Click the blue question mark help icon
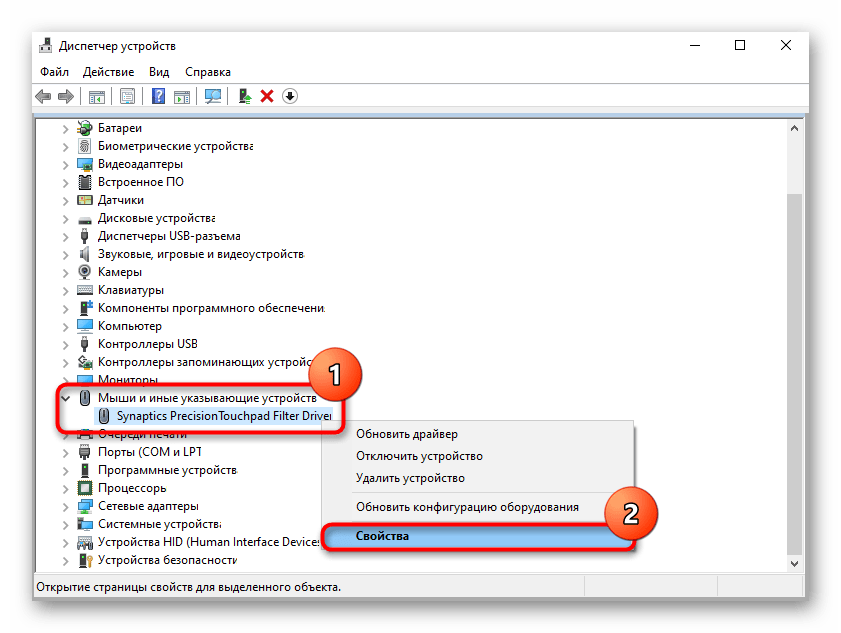This screenshot has width=841, height=633. point(158,96)
